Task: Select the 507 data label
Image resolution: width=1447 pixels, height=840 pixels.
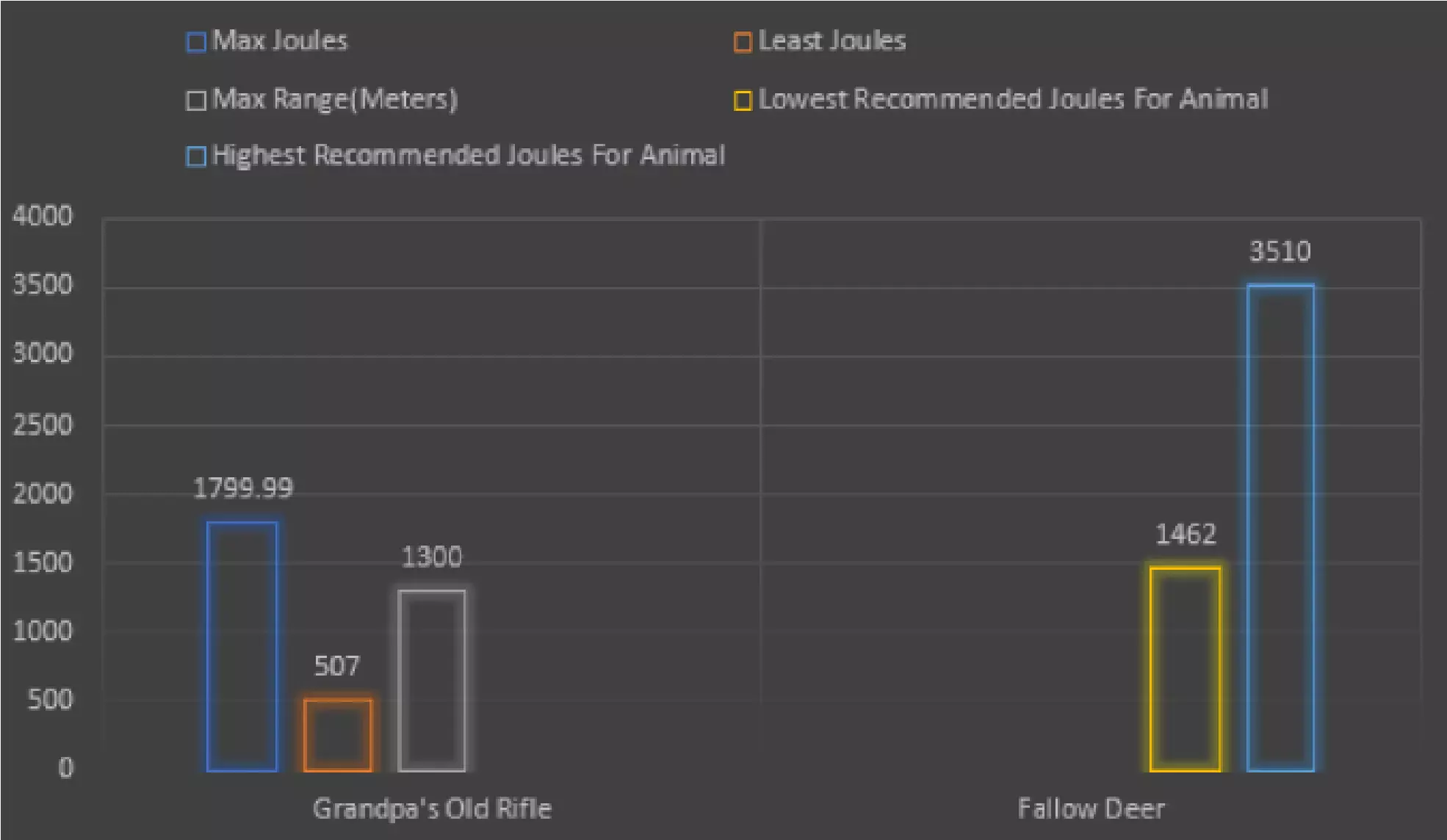Action: click(337, 666)
